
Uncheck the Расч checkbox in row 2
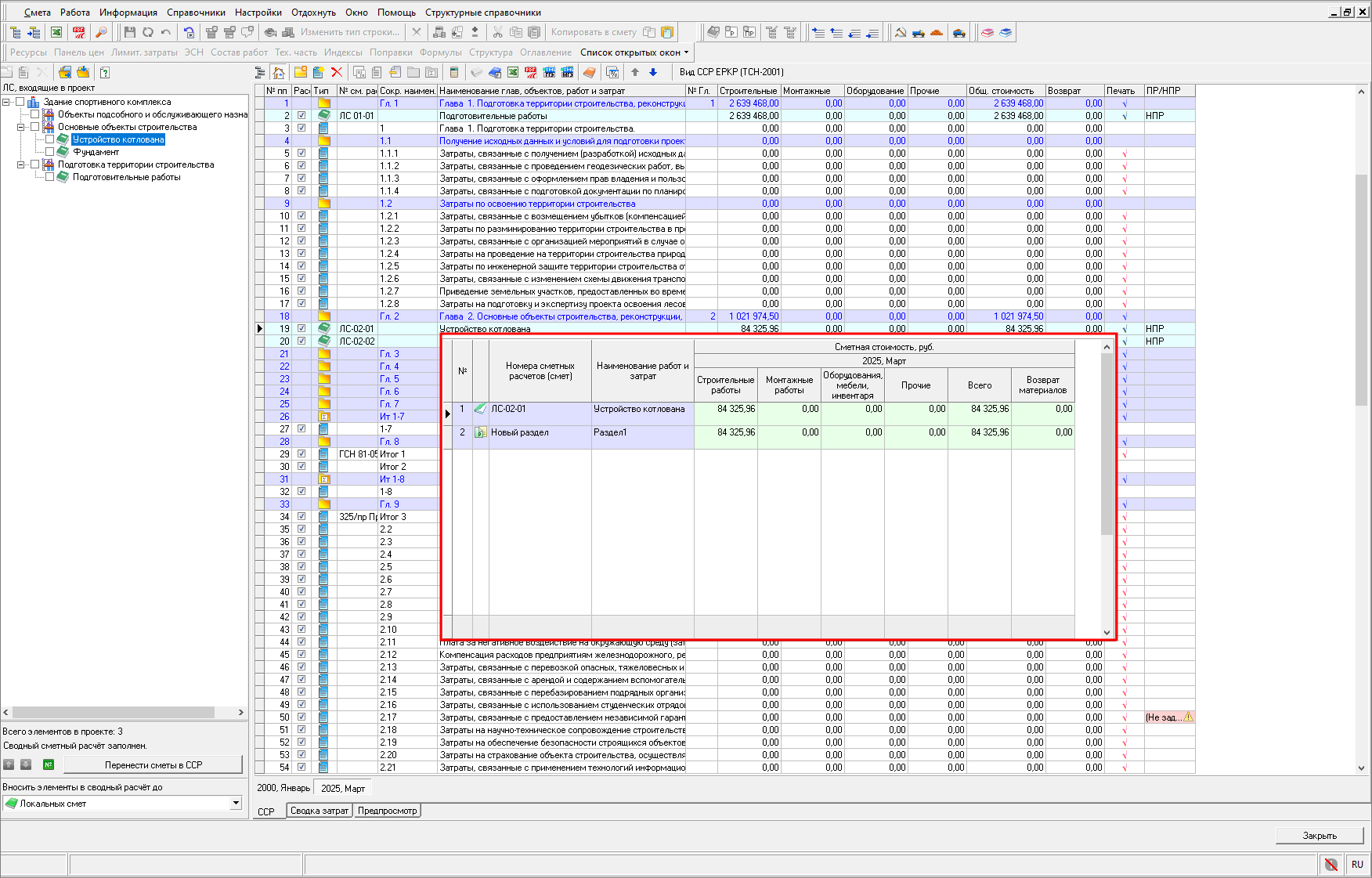301,116
